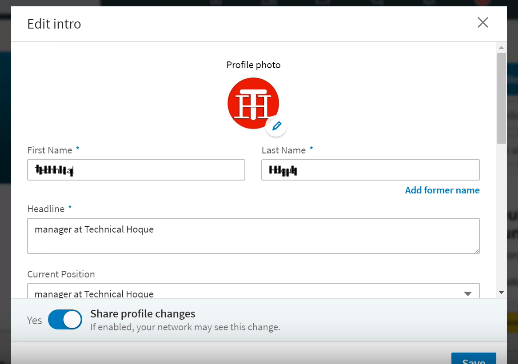Grab the dialog's vertical scrollbar thumb
The height and width of the screenshot is (364, 518).
[501, 98]
